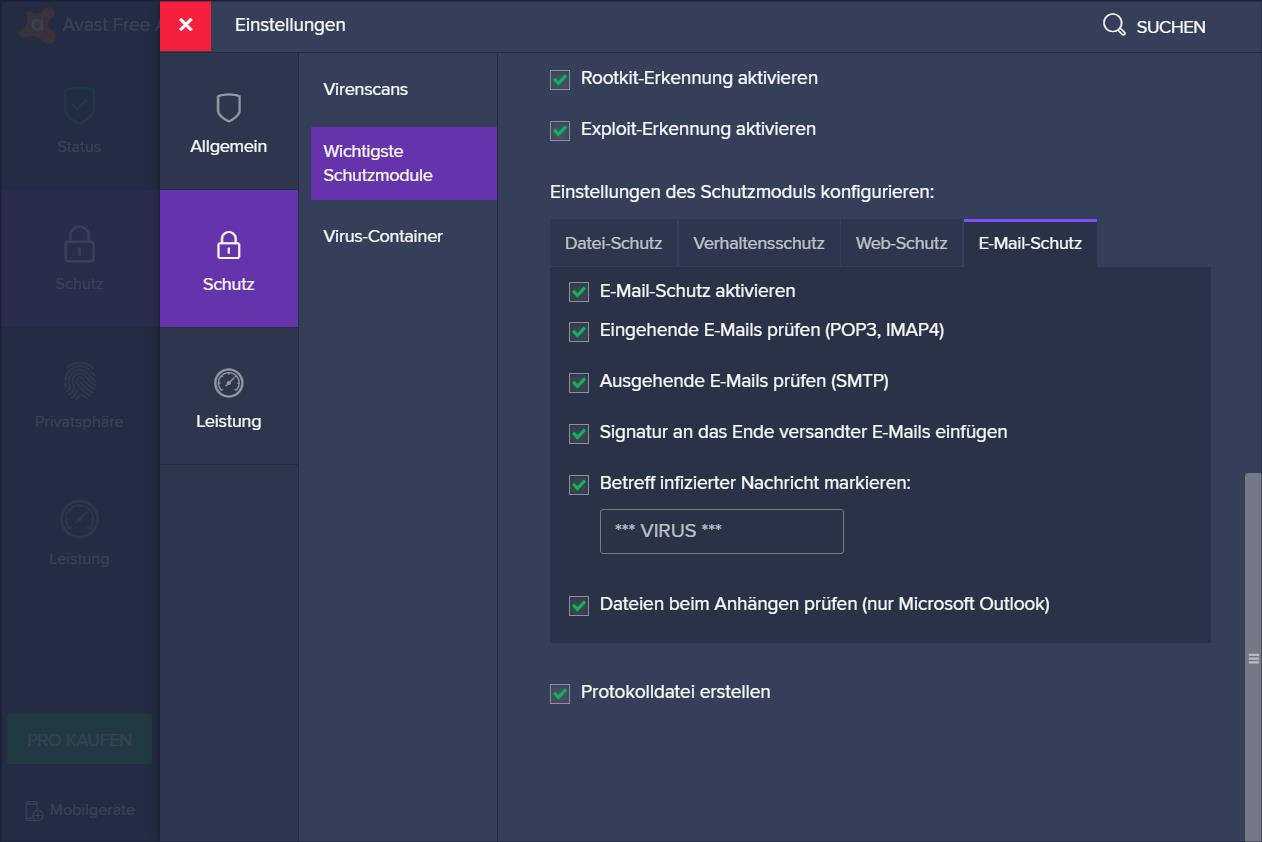Click the 'Einstellungen des Schutzmoduls konfigurieren' label

pos(742,192)
